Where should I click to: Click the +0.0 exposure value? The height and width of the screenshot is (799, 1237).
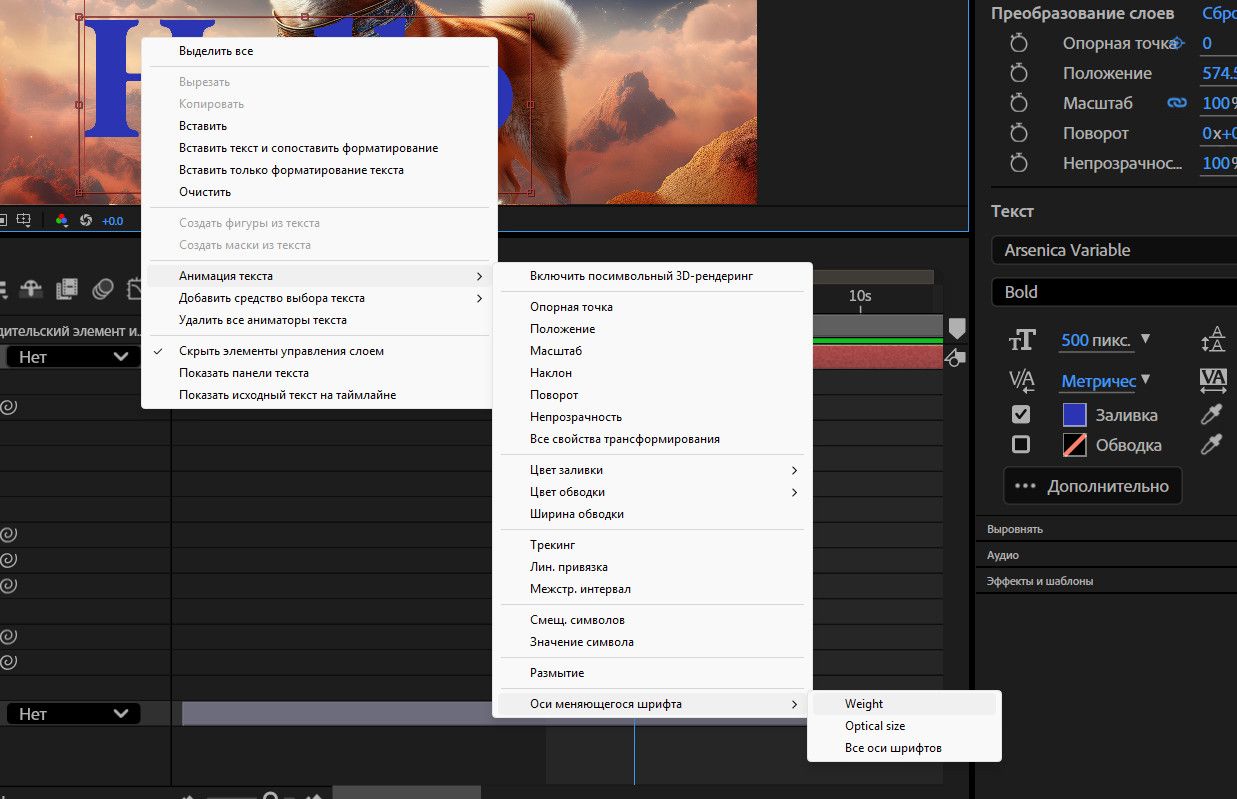113,221
